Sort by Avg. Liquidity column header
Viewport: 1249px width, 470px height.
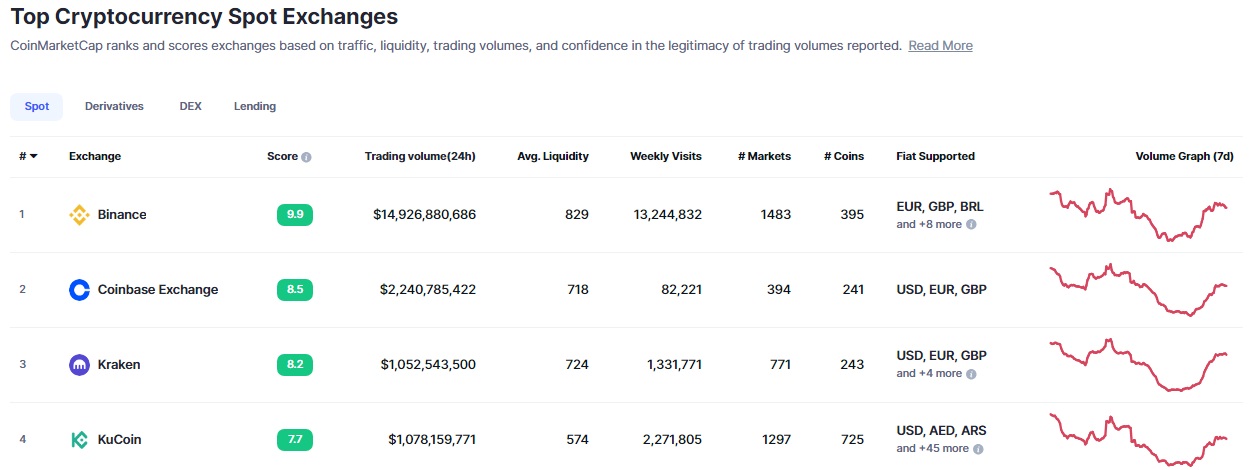point(553,156)
